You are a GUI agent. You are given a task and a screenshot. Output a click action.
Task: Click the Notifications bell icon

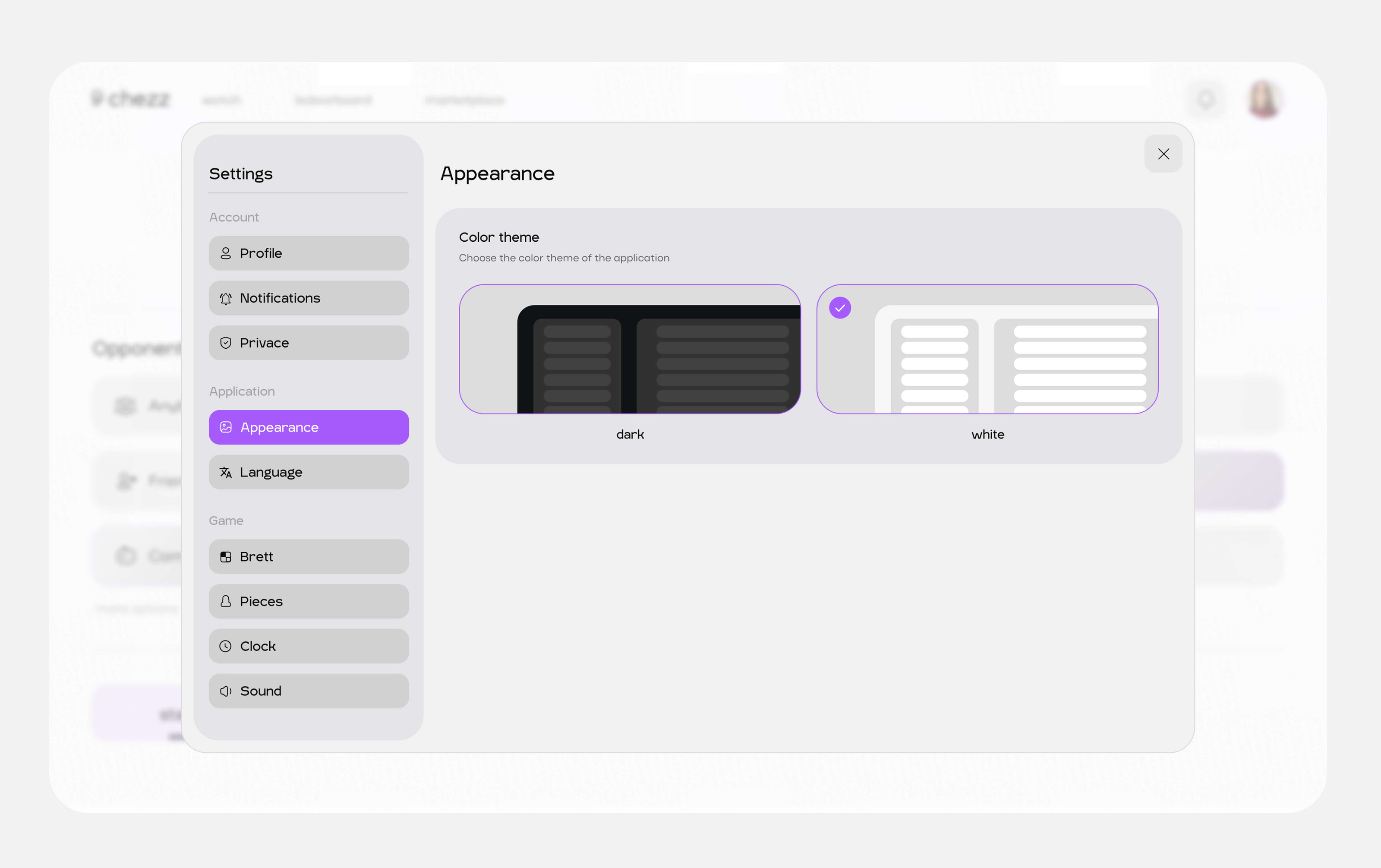point(225,298)
